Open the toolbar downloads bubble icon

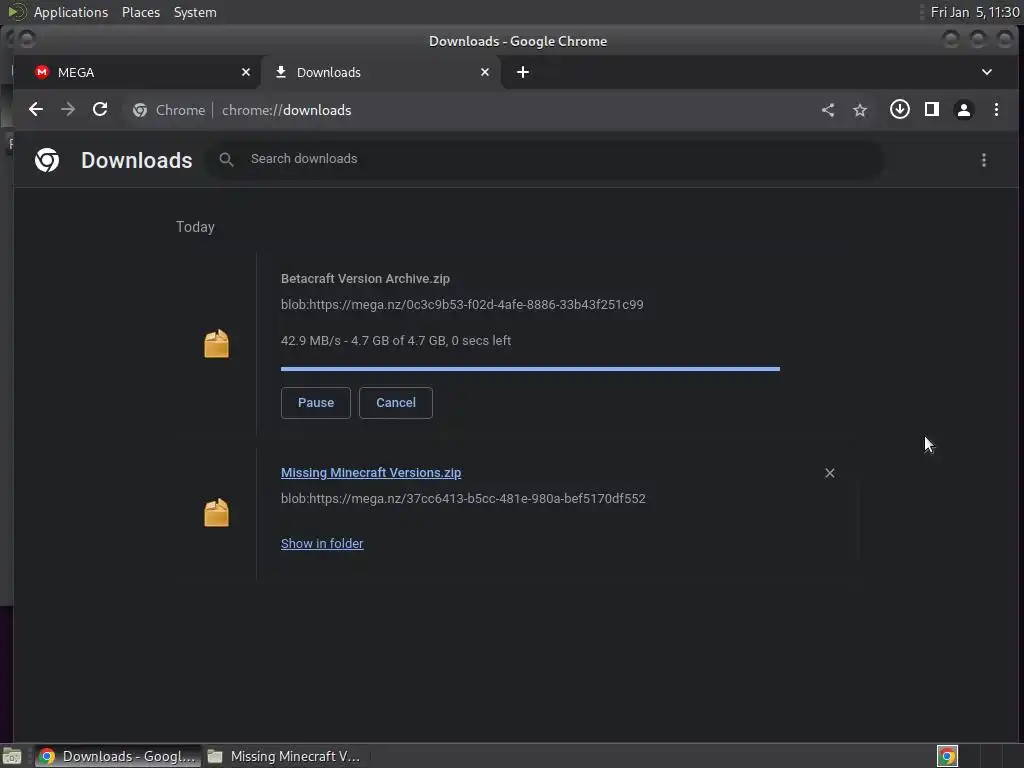click(899, 109)
